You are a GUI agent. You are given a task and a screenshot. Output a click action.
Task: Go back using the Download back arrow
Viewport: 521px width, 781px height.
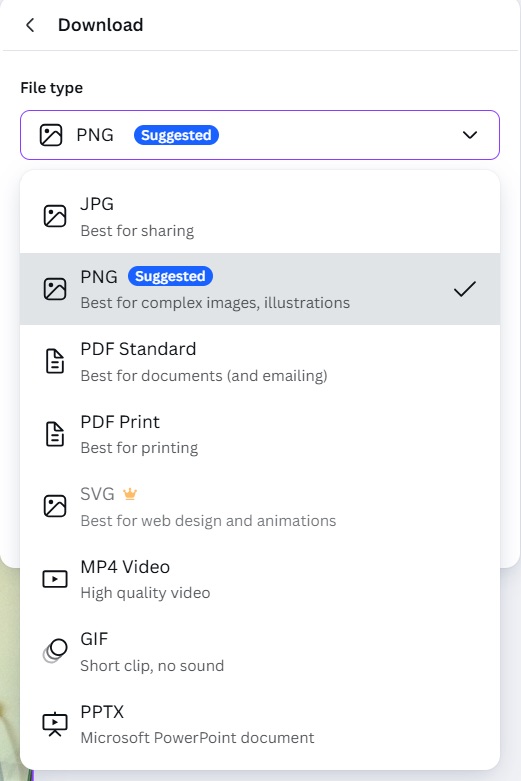coord(30,25)
